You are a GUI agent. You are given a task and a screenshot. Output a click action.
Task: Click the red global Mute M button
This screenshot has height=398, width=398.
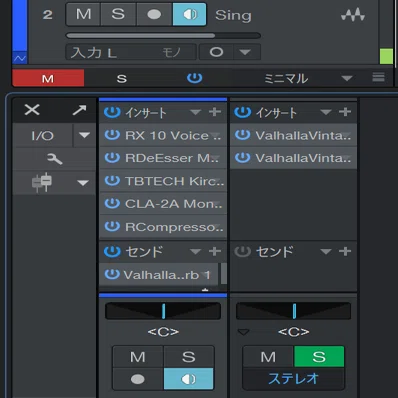[x=48, y=79]
